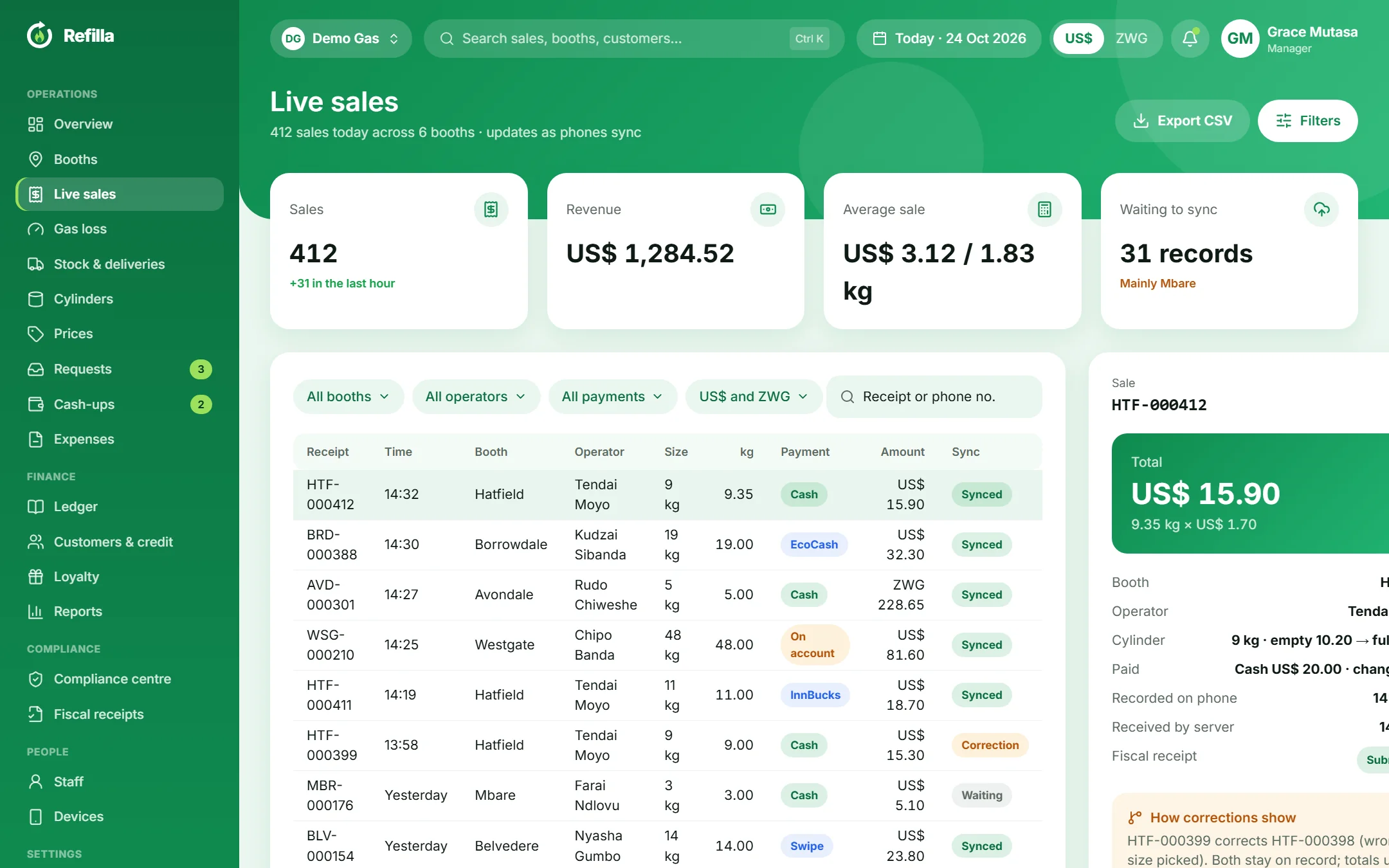Open Customers & credit
The image size is (1389, 868).
(x=120, y=542)
